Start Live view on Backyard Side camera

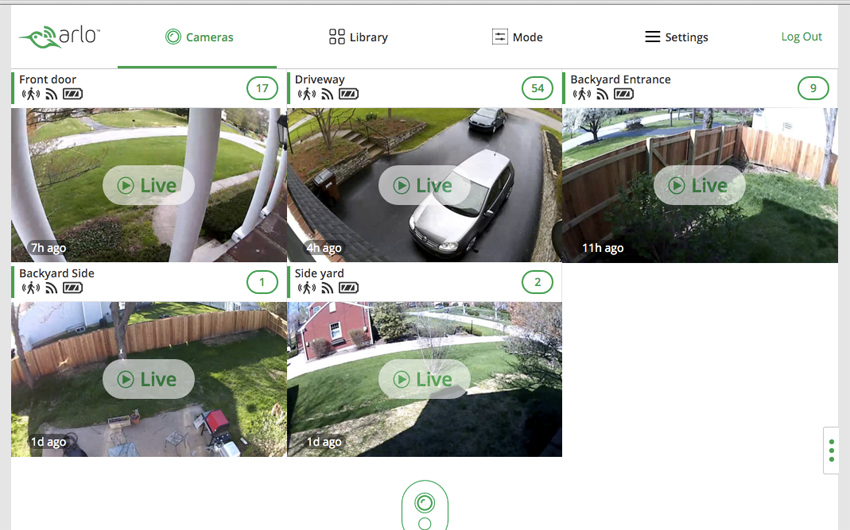pos(148,379)
